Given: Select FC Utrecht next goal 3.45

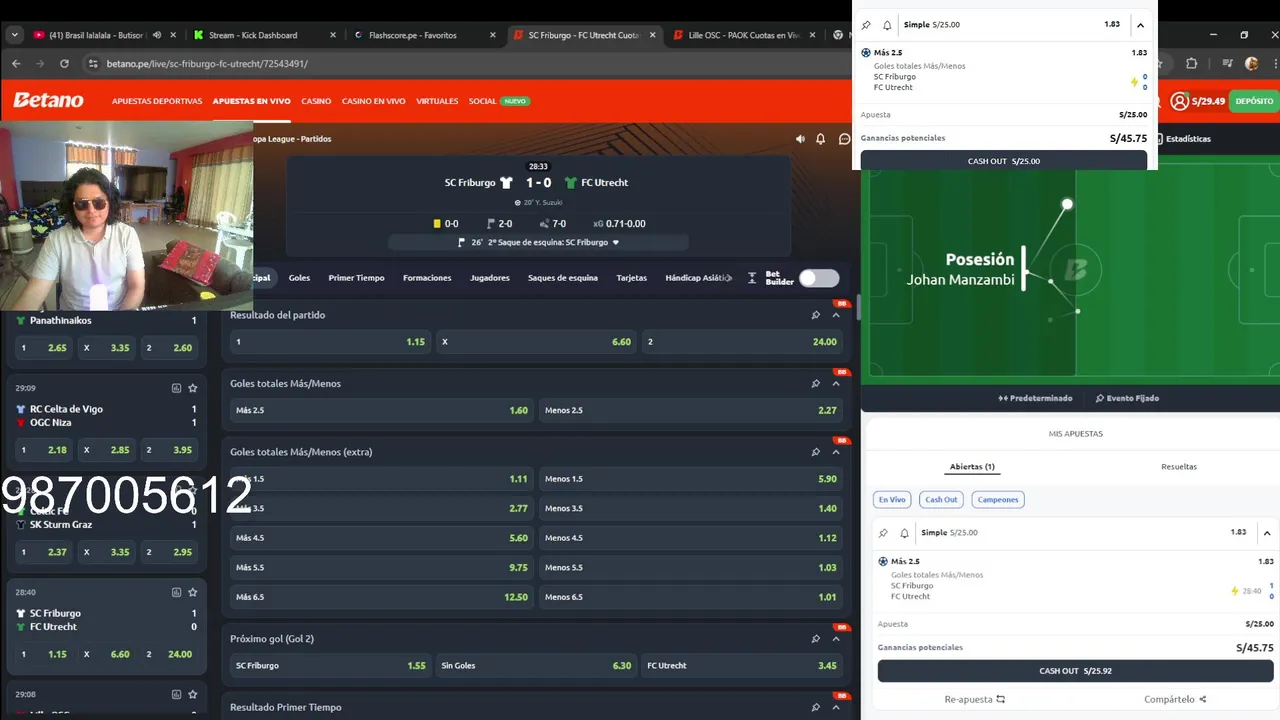Looking at the screenshot, I should coord(742,665).
